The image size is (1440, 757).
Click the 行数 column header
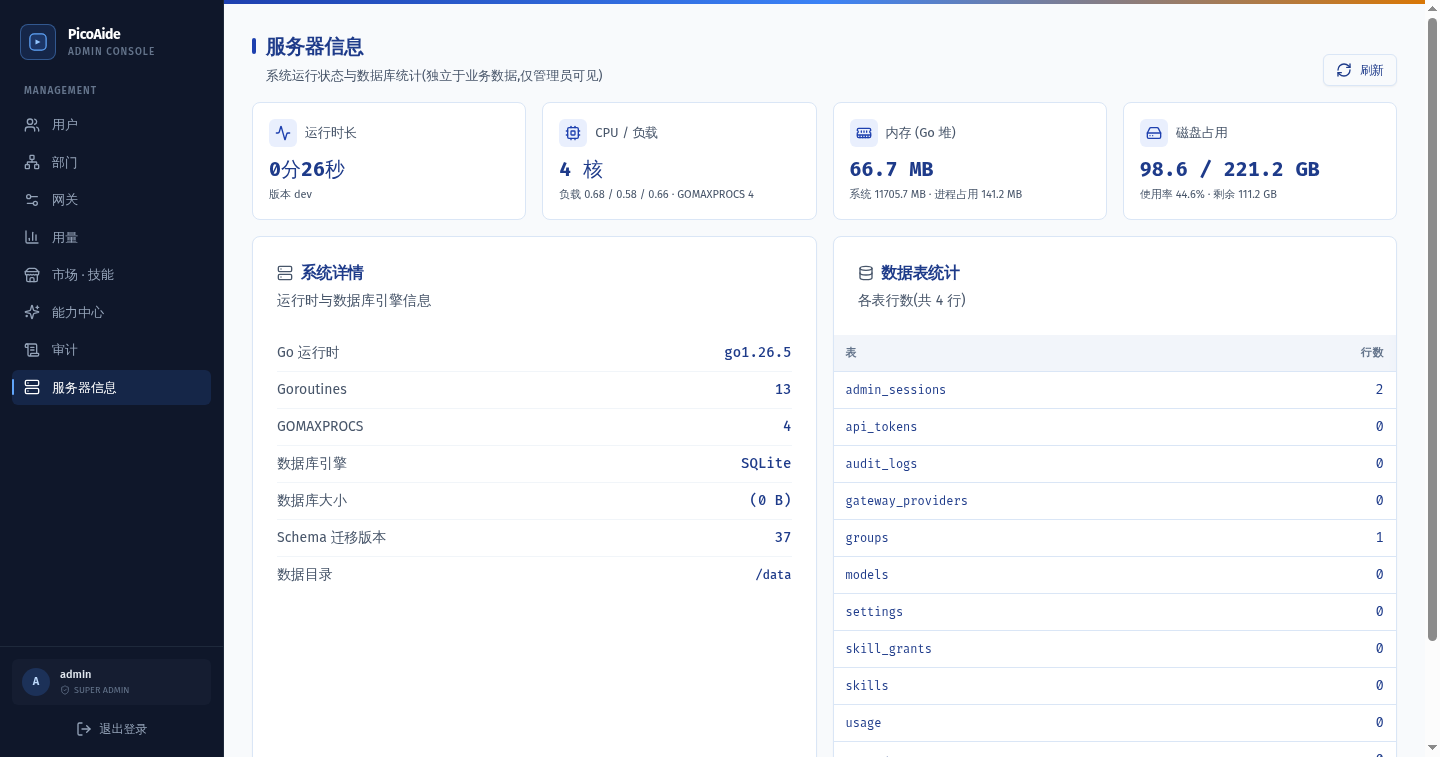(x=1372, y=353)
